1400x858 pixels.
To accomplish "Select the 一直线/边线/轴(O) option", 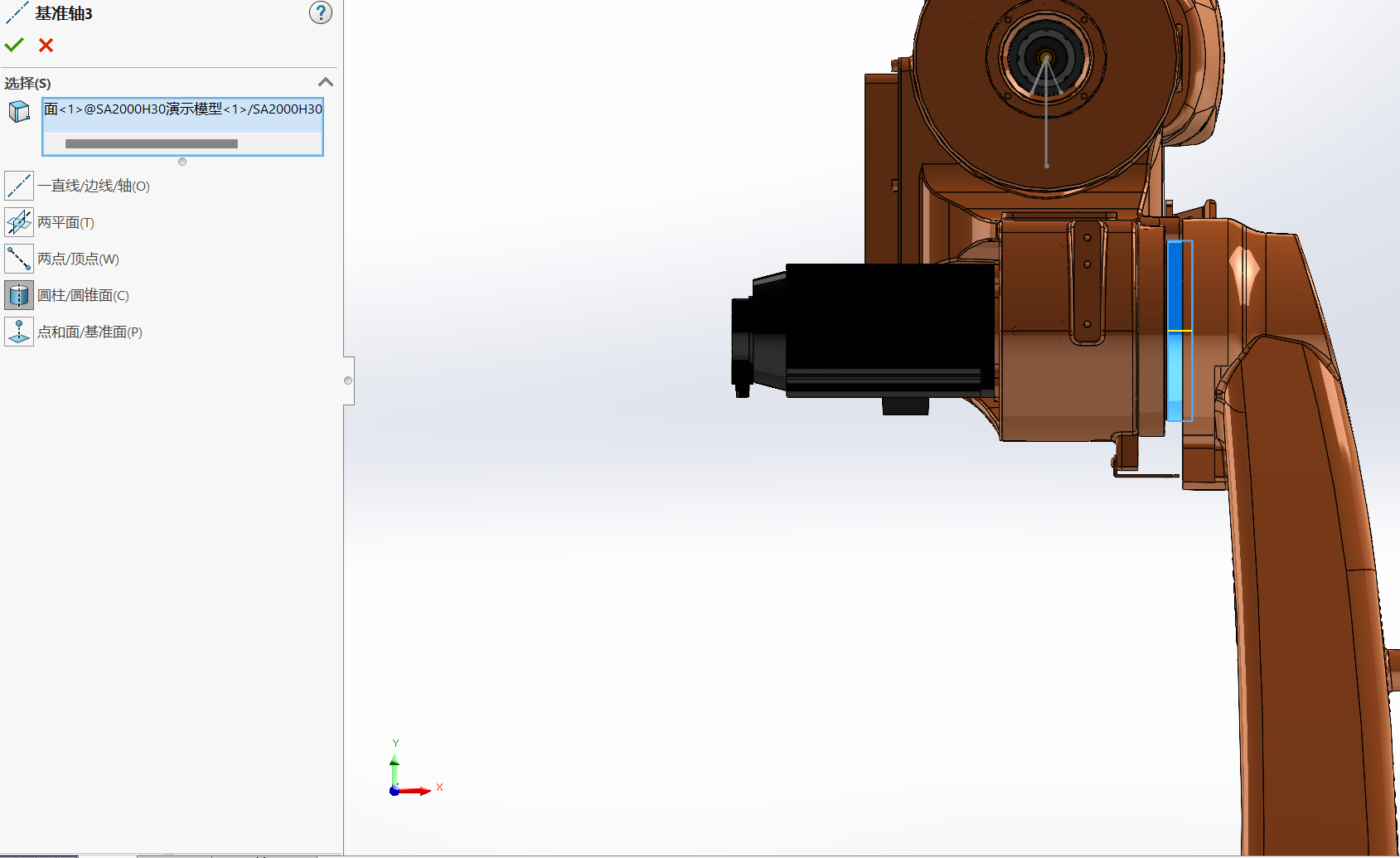I will (19, 186).
